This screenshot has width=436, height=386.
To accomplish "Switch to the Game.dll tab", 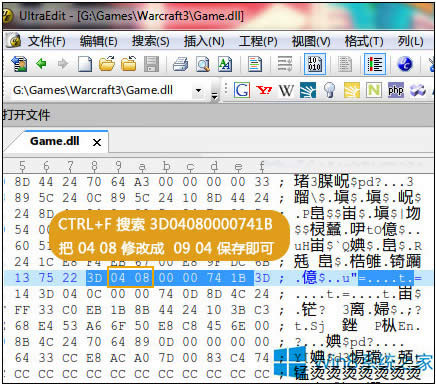I will point(55,141).
